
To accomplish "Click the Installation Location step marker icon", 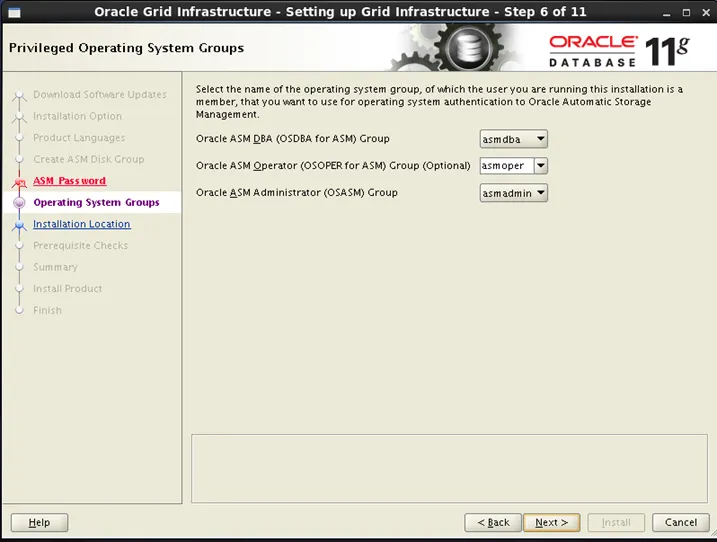I will click(x=19, y=225).
